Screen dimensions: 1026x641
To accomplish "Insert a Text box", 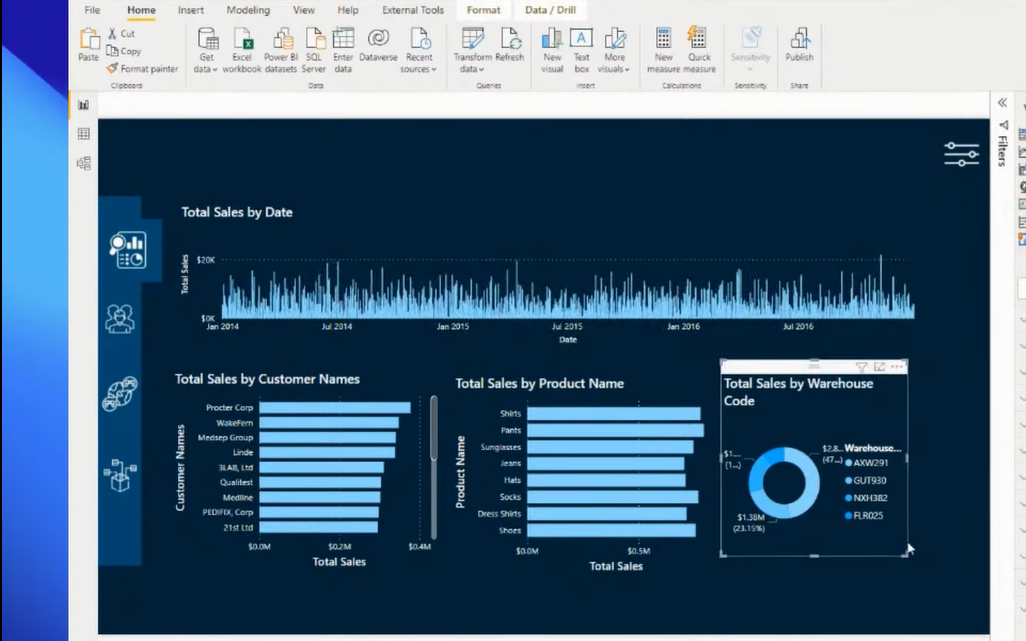I will (x=581, y=50).
